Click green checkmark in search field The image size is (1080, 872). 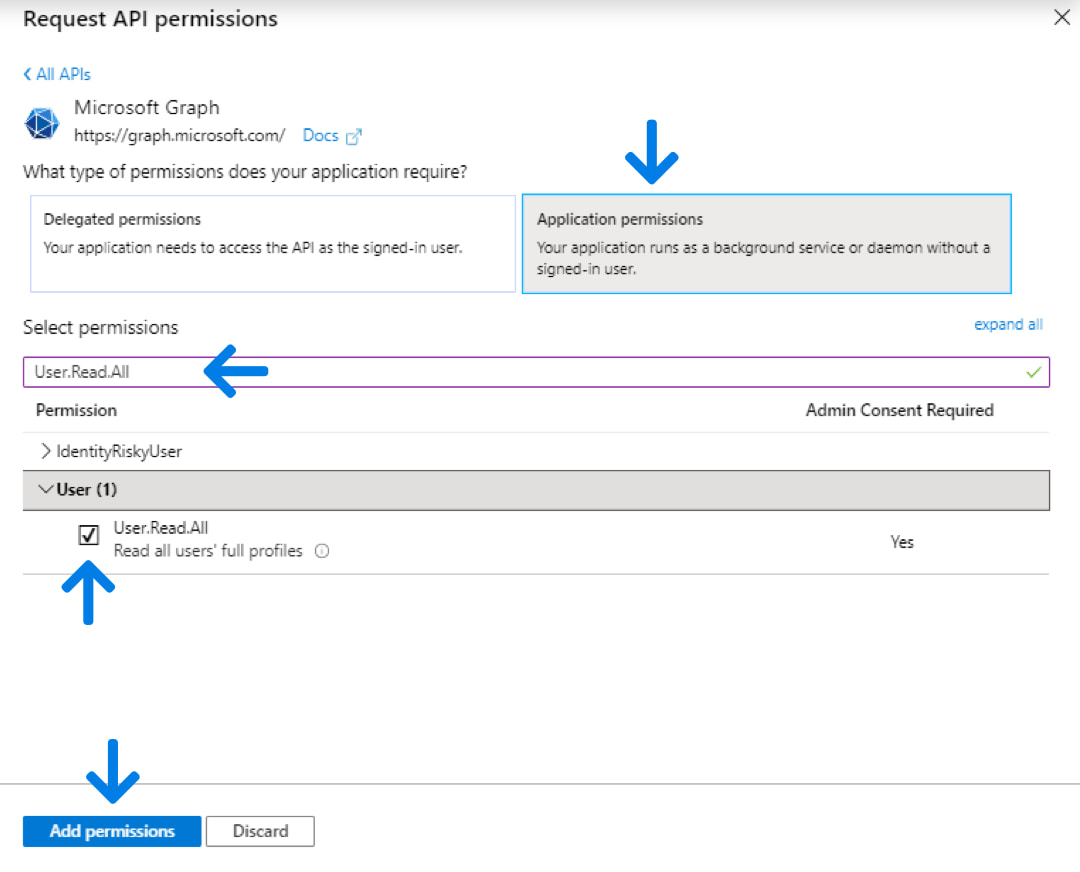[1033, 372]
